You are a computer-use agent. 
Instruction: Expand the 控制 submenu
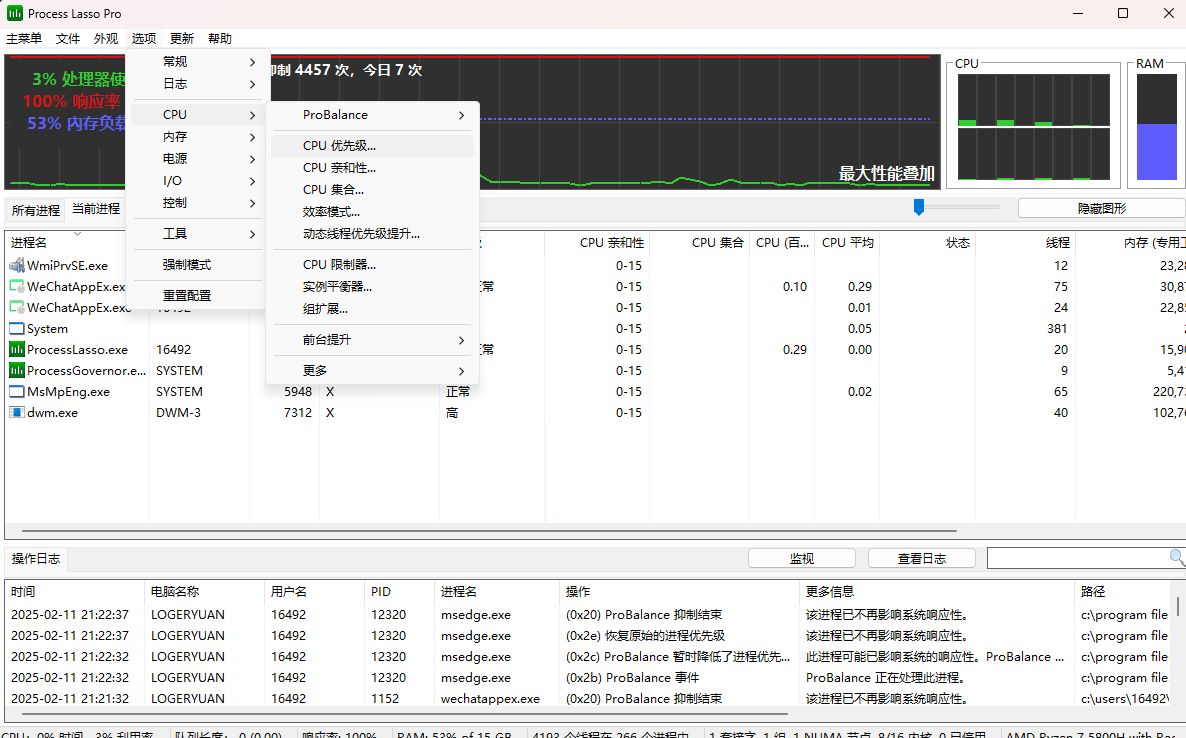point(199,203)
